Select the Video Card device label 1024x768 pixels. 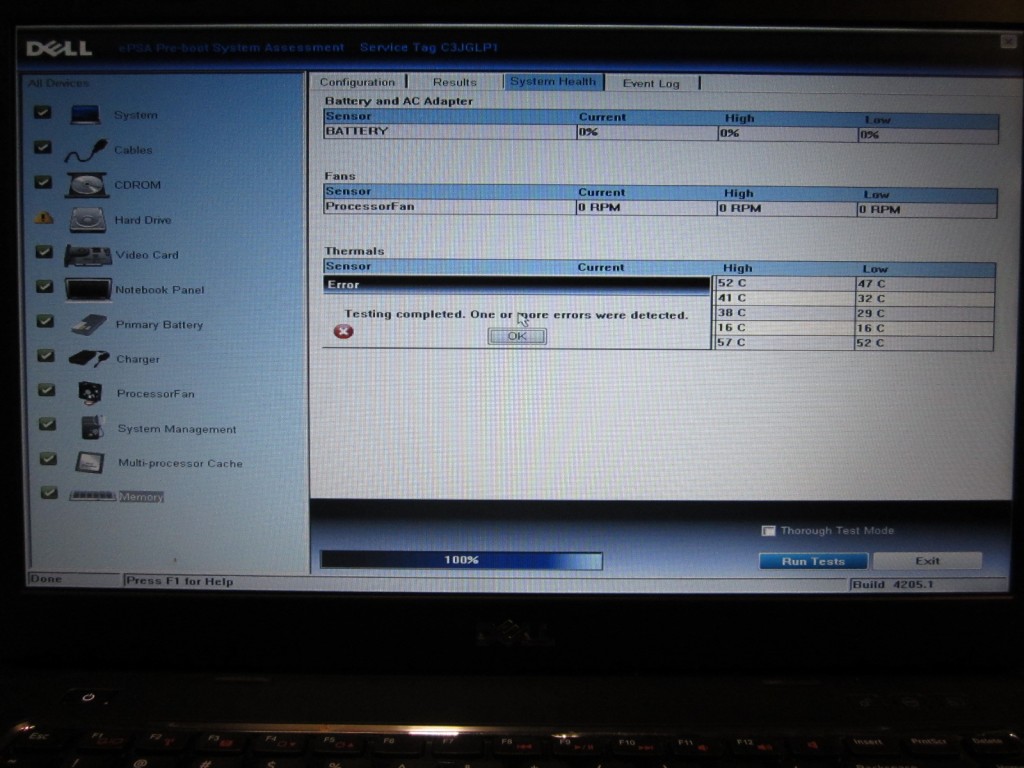pos(147,255)
